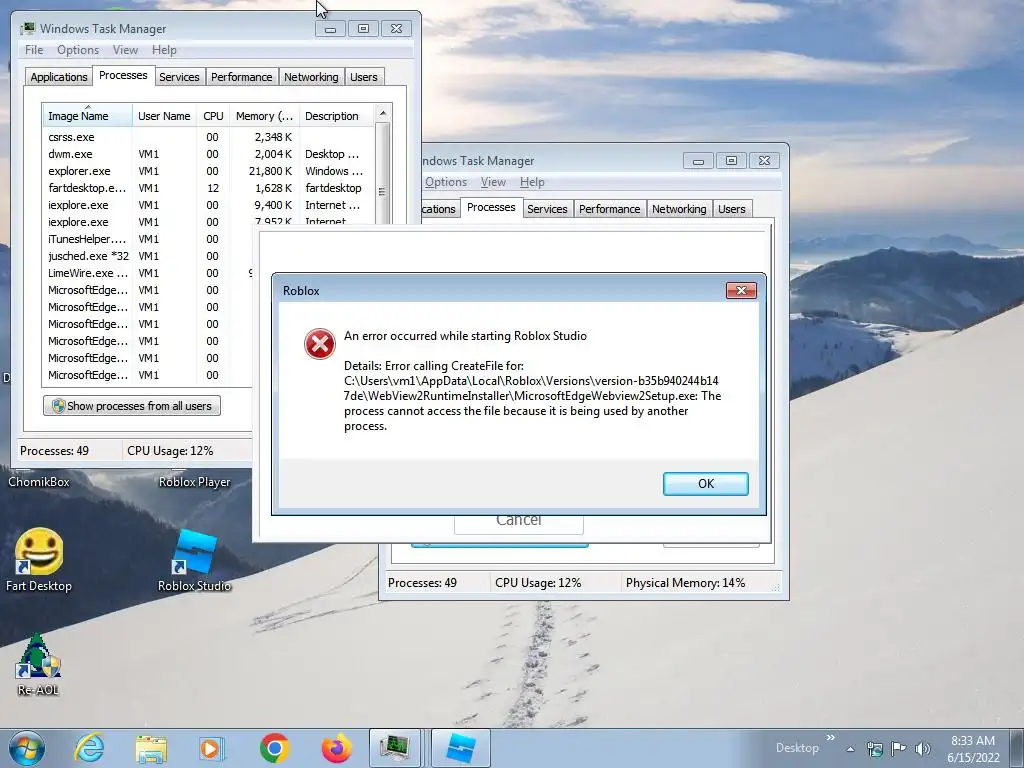1024x768 pixels.
Task: Select jusched.exe *32 process row
Action: pos(148,256)
